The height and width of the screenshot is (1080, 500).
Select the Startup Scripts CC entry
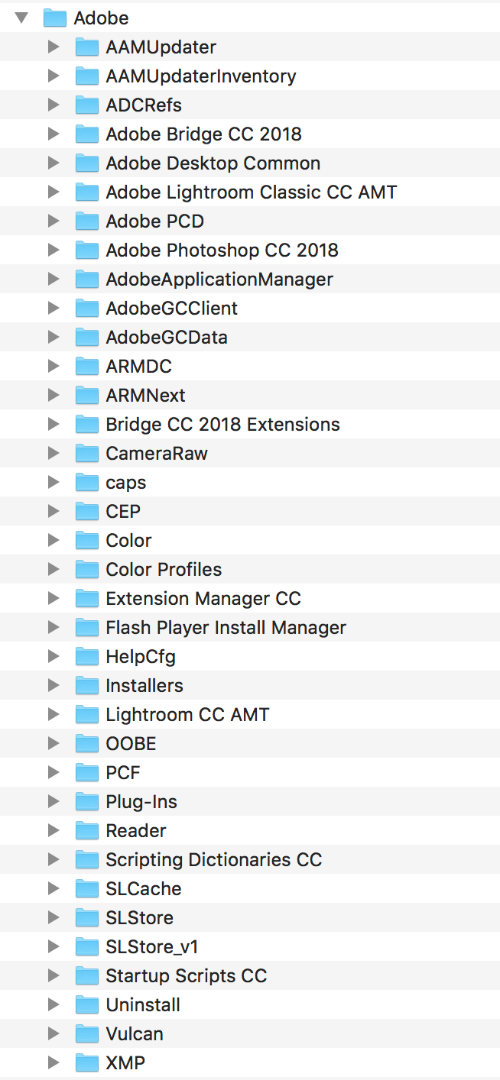[x=186, y=976]
